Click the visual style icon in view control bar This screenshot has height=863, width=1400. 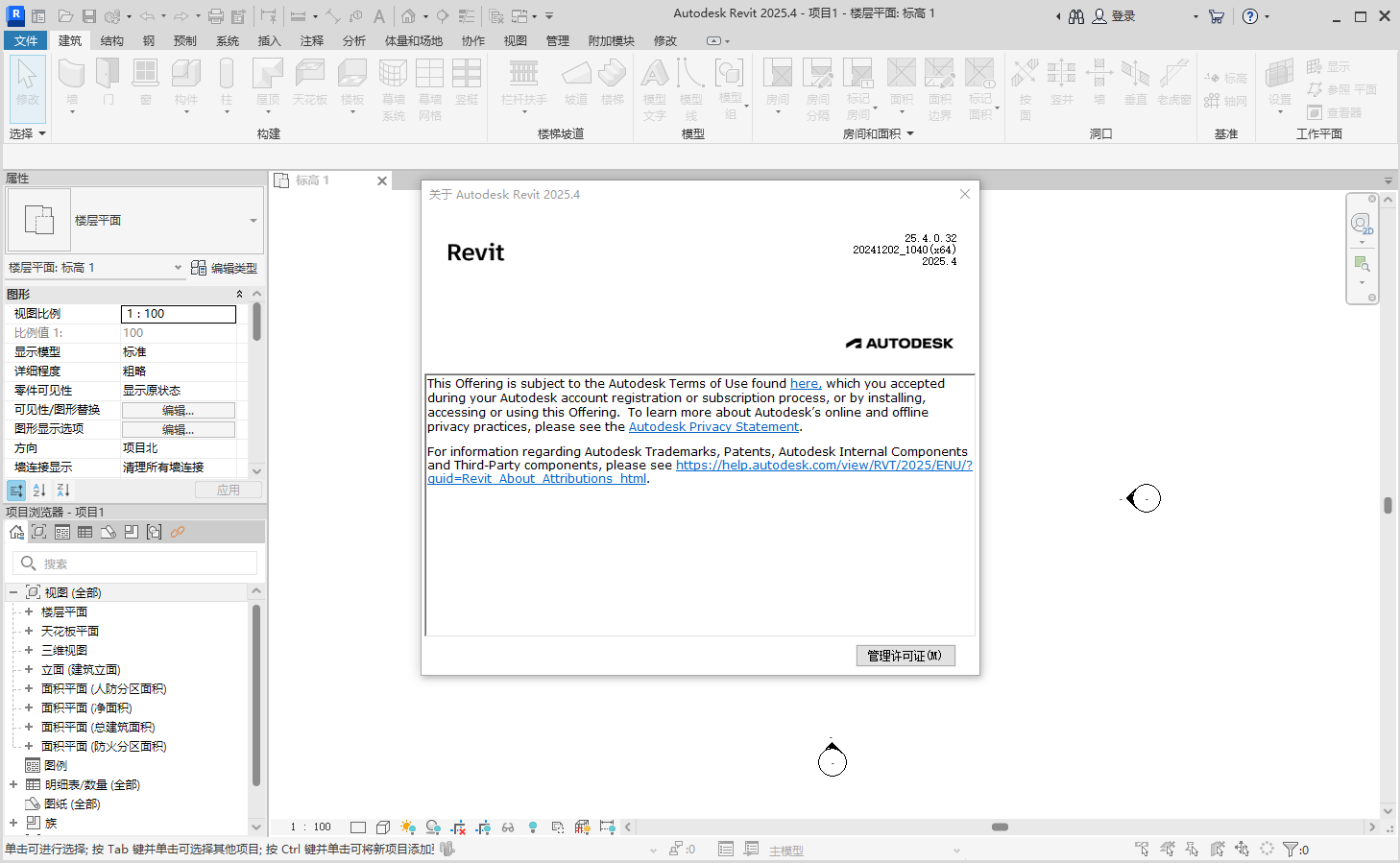pyautogui.click(x=383, y=827)
